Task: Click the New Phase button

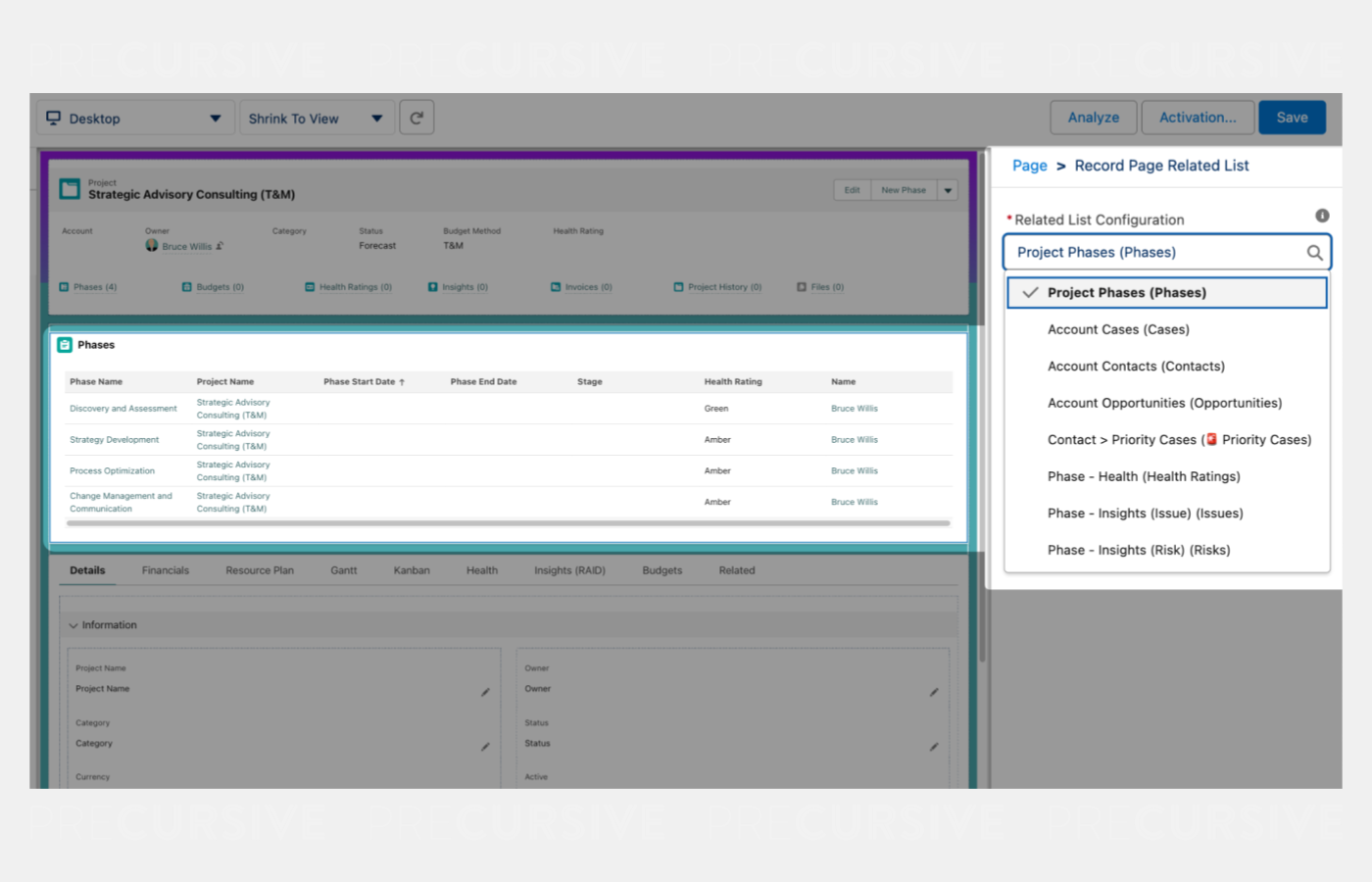Action: click(x=904, y=190)
